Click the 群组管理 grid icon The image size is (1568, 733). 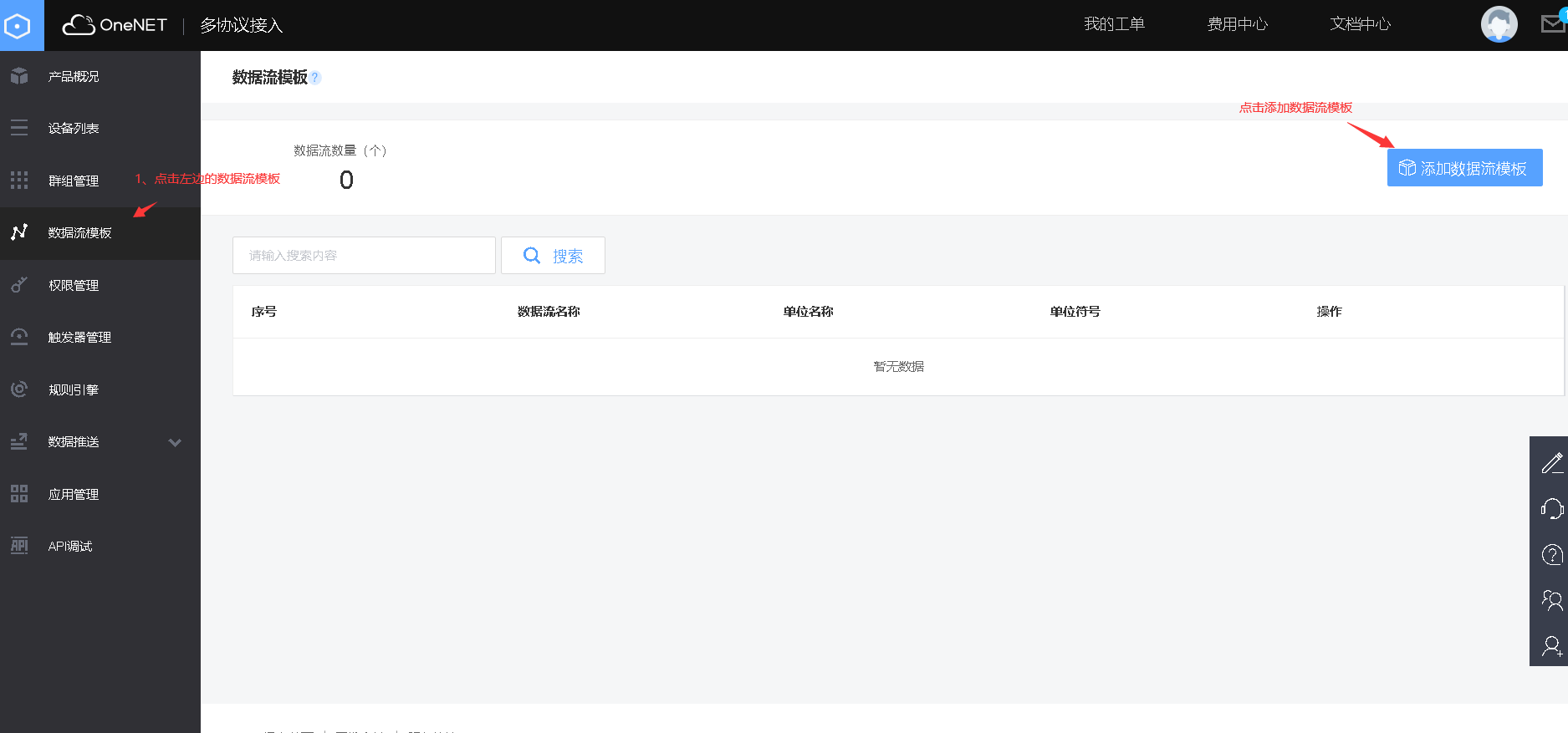[x=19, y=181]
